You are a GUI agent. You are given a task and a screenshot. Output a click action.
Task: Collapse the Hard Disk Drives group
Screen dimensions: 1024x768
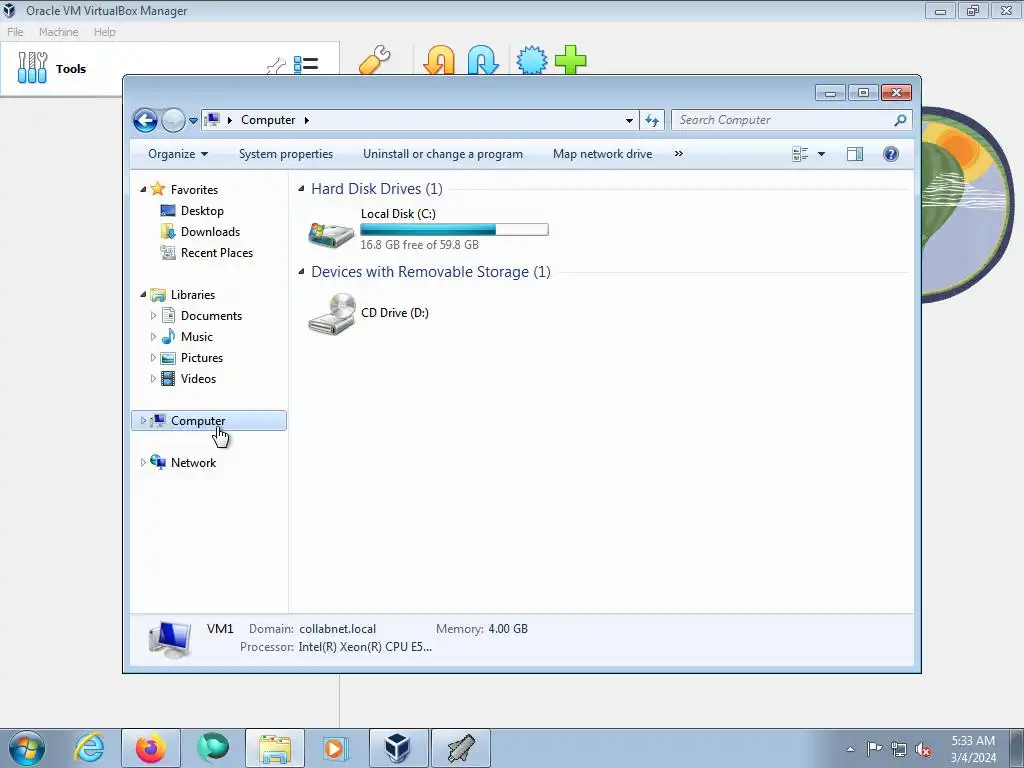pos(301,189)
